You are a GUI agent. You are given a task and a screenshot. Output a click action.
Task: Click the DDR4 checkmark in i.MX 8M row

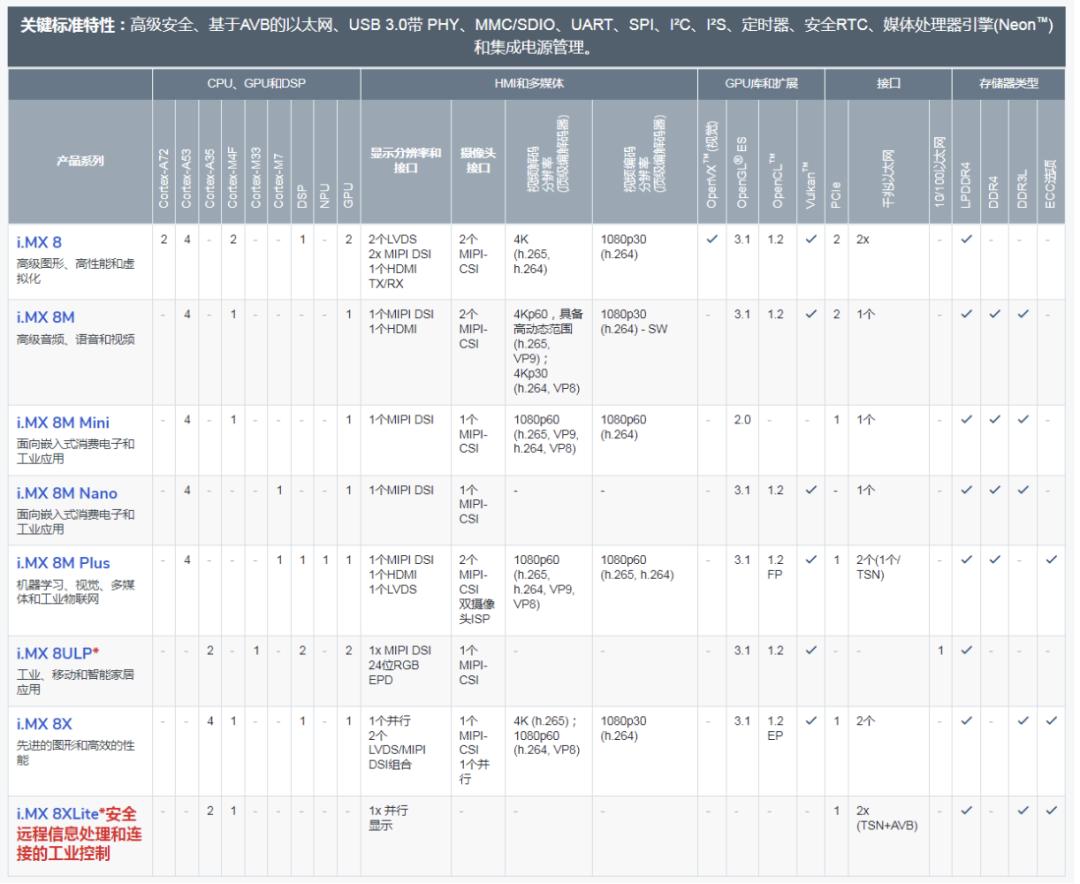pyautogui.click(x=995, y=314)
